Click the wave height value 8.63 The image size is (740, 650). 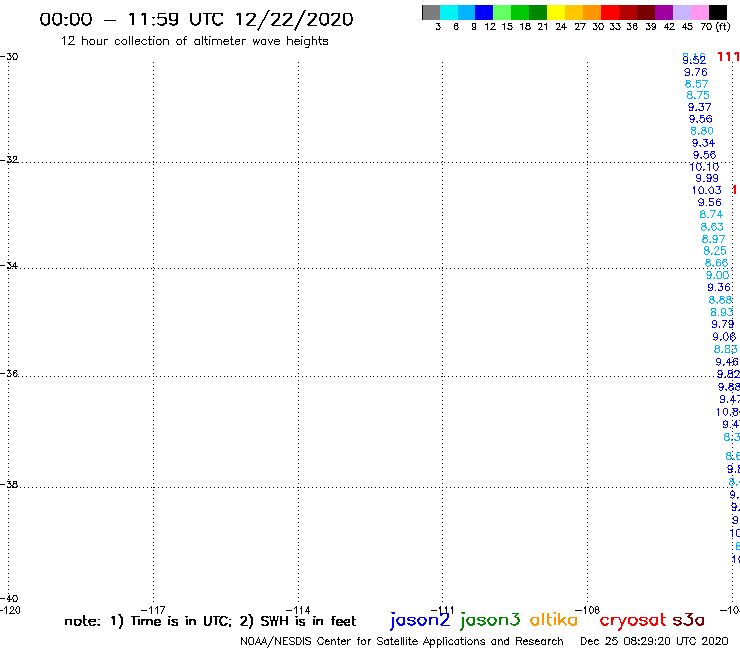pos(712,227)
